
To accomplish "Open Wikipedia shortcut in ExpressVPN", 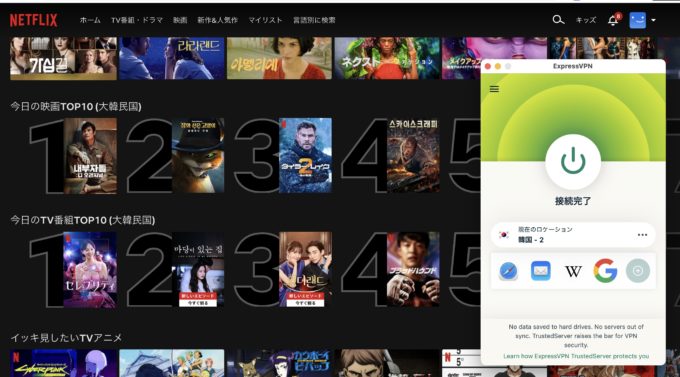I will coord(573,272).
